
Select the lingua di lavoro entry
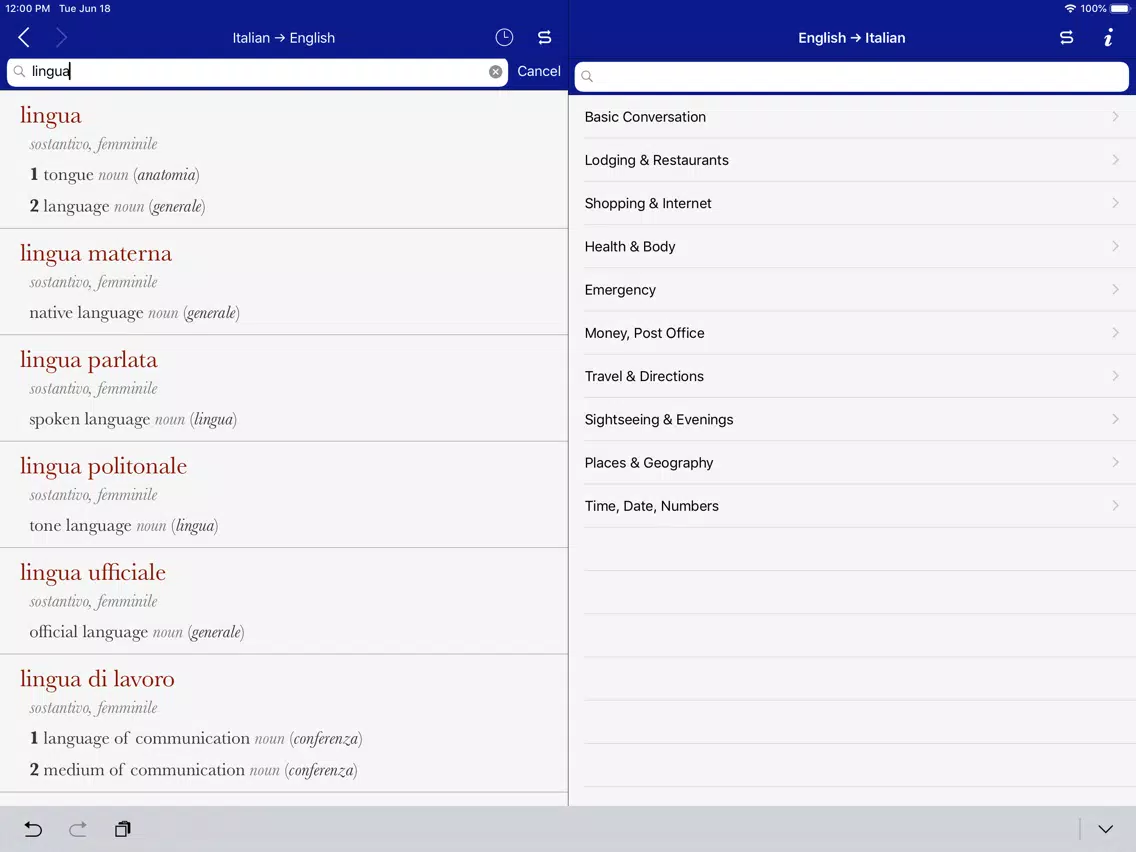pos(284,723)
